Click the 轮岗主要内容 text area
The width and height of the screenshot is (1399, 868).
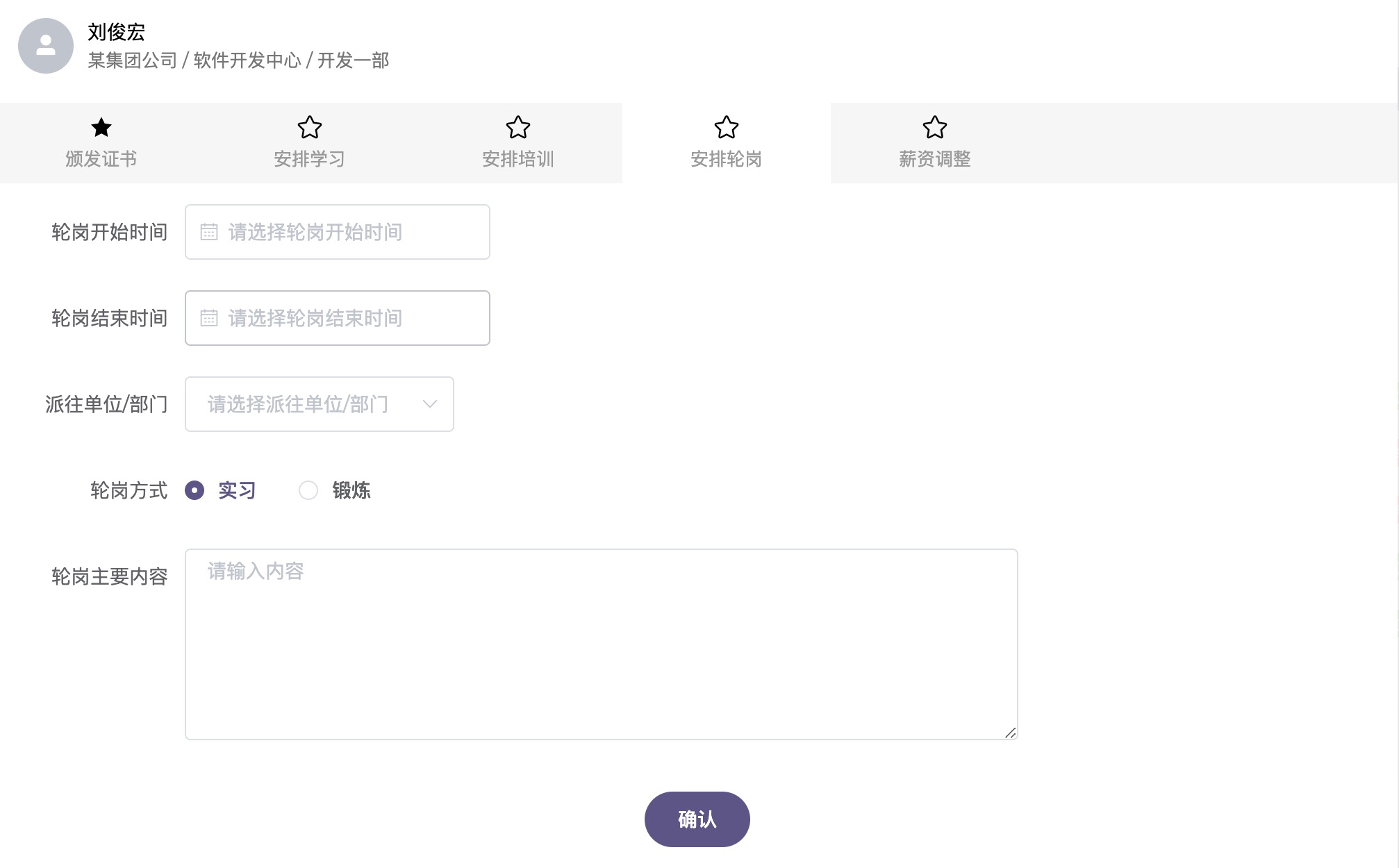click(601, 644)
